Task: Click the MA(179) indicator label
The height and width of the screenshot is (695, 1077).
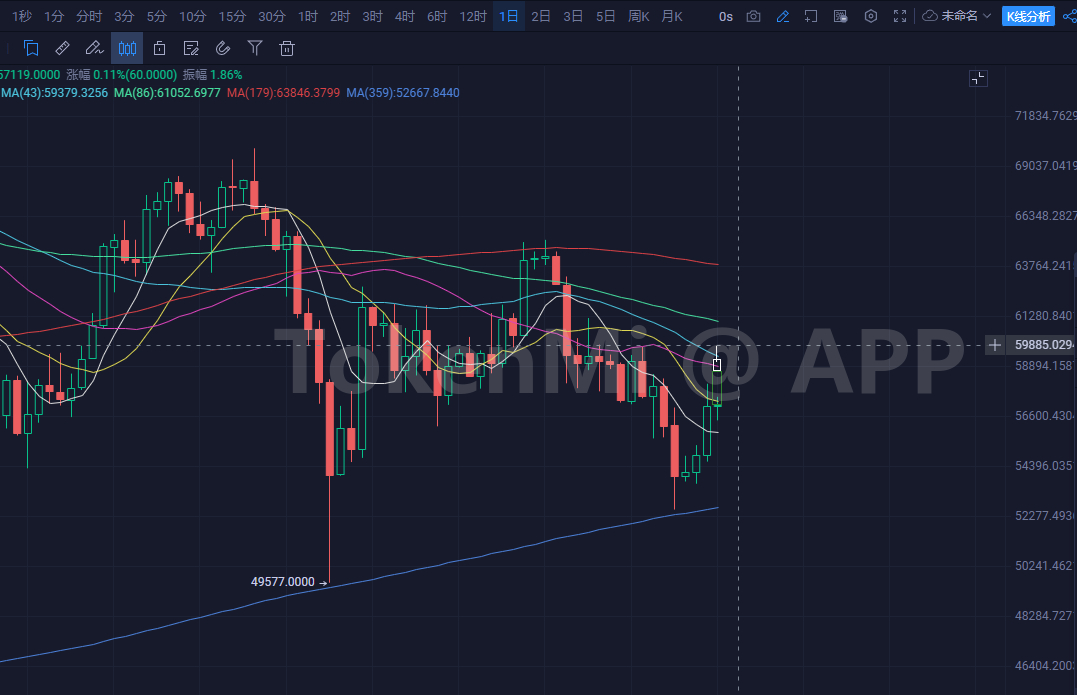Action: tap(283, 92)
